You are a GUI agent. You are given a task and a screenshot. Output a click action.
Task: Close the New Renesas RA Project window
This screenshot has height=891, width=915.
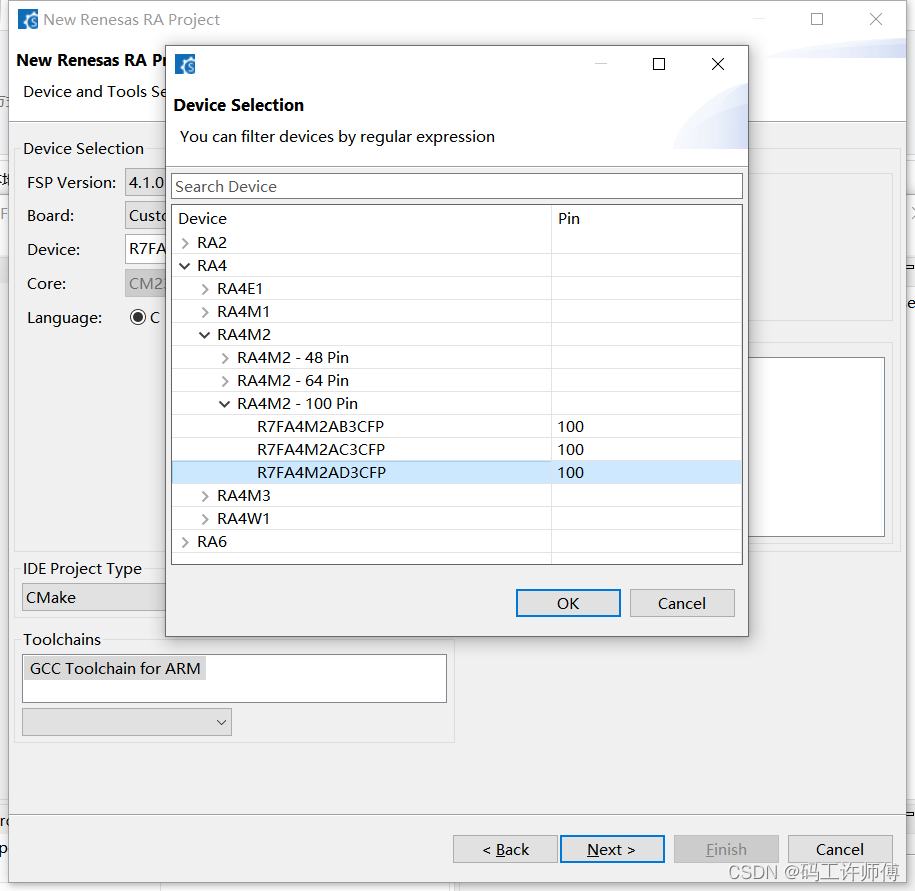tap(875, 19)
